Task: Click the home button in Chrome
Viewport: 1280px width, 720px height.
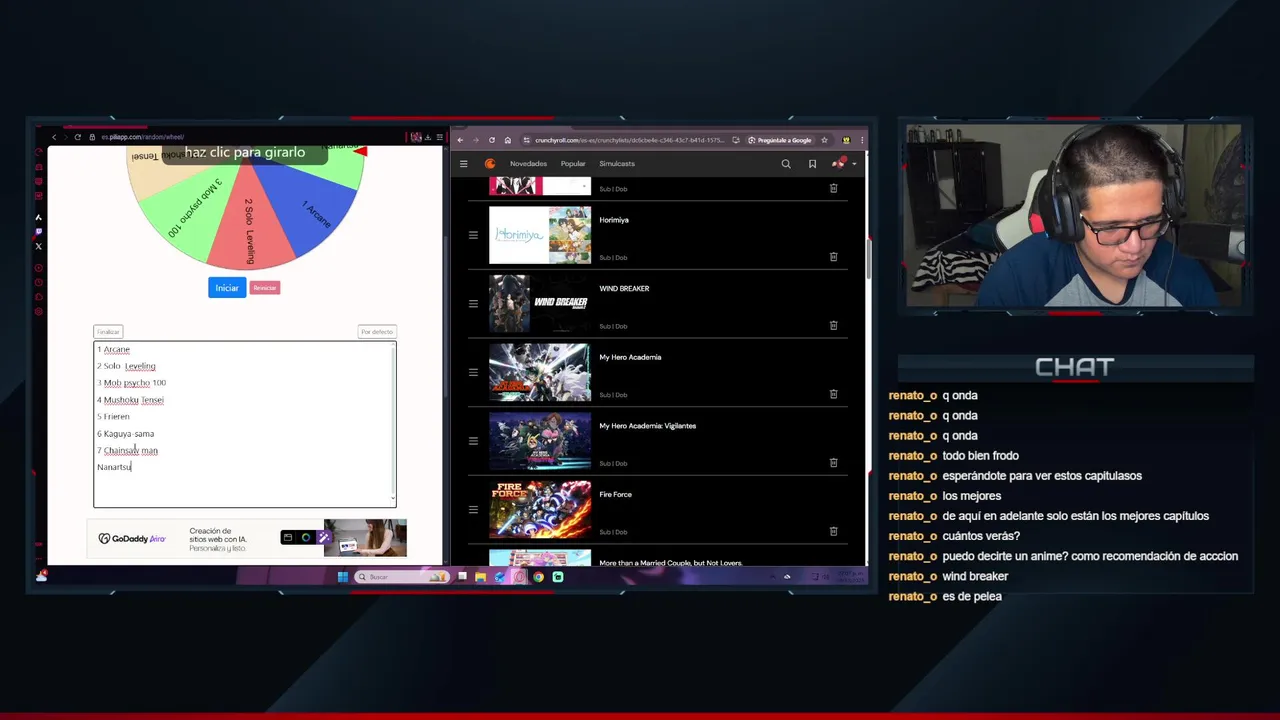Action: point(507,140)
